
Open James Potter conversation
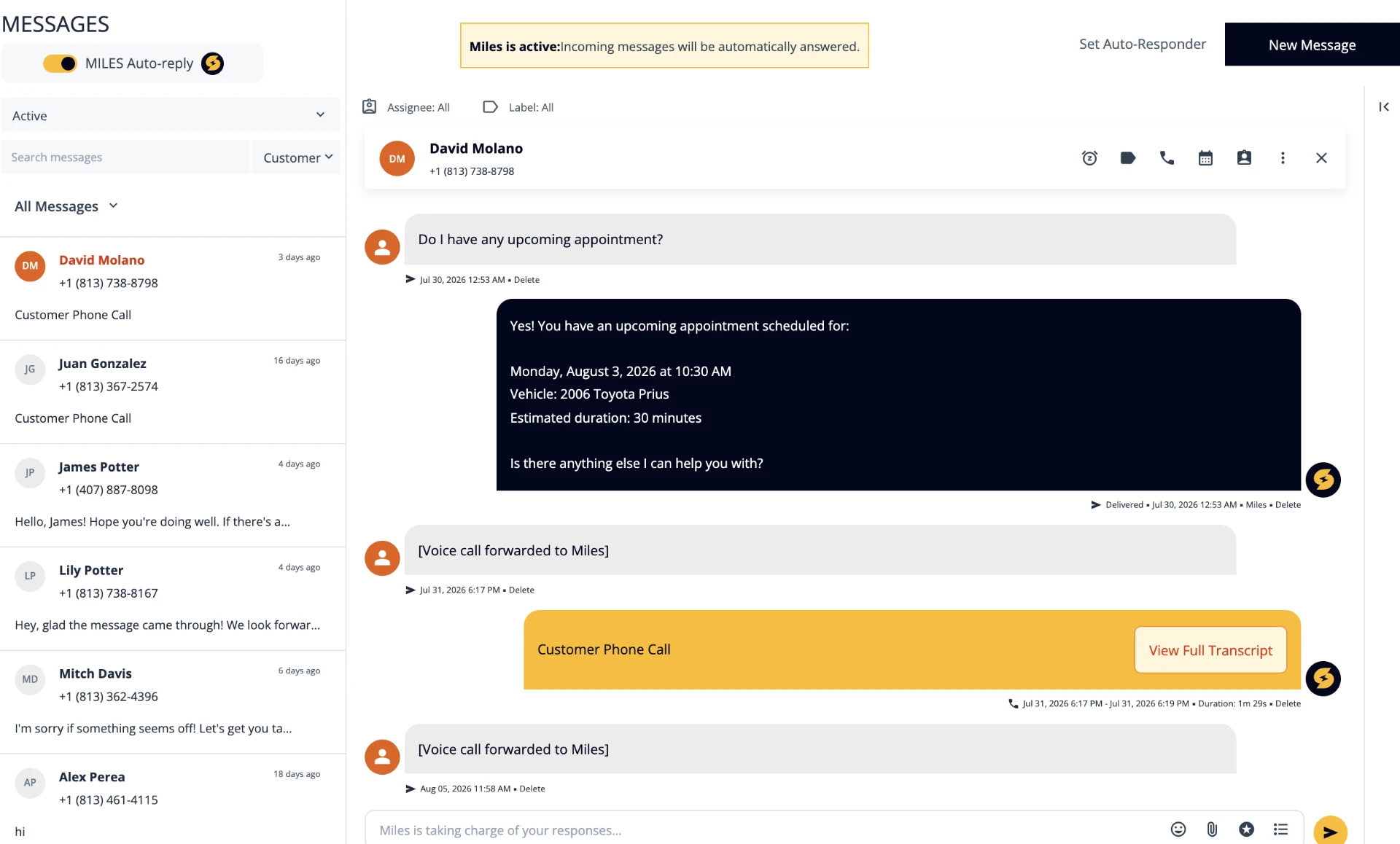pos(173,496)
